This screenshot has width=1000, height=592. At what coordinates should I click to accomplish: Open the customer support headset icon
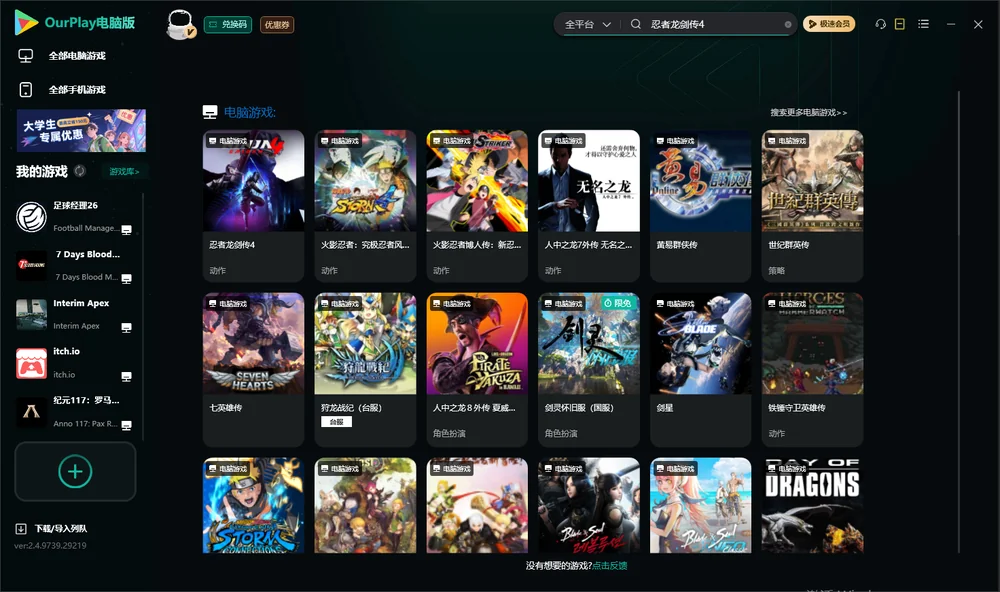(x=880, y=24)
